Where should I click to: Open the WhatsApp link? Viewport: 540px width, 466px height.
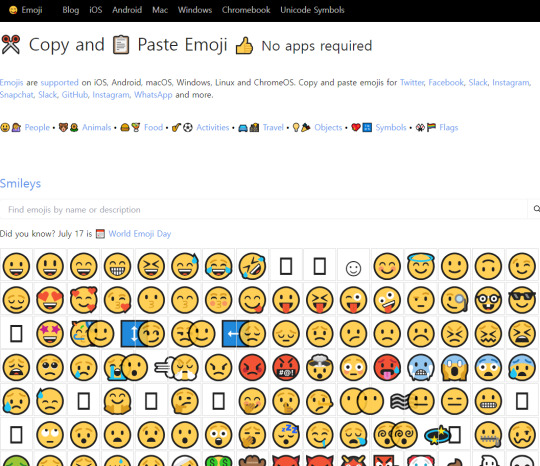(x=153, y=95)
